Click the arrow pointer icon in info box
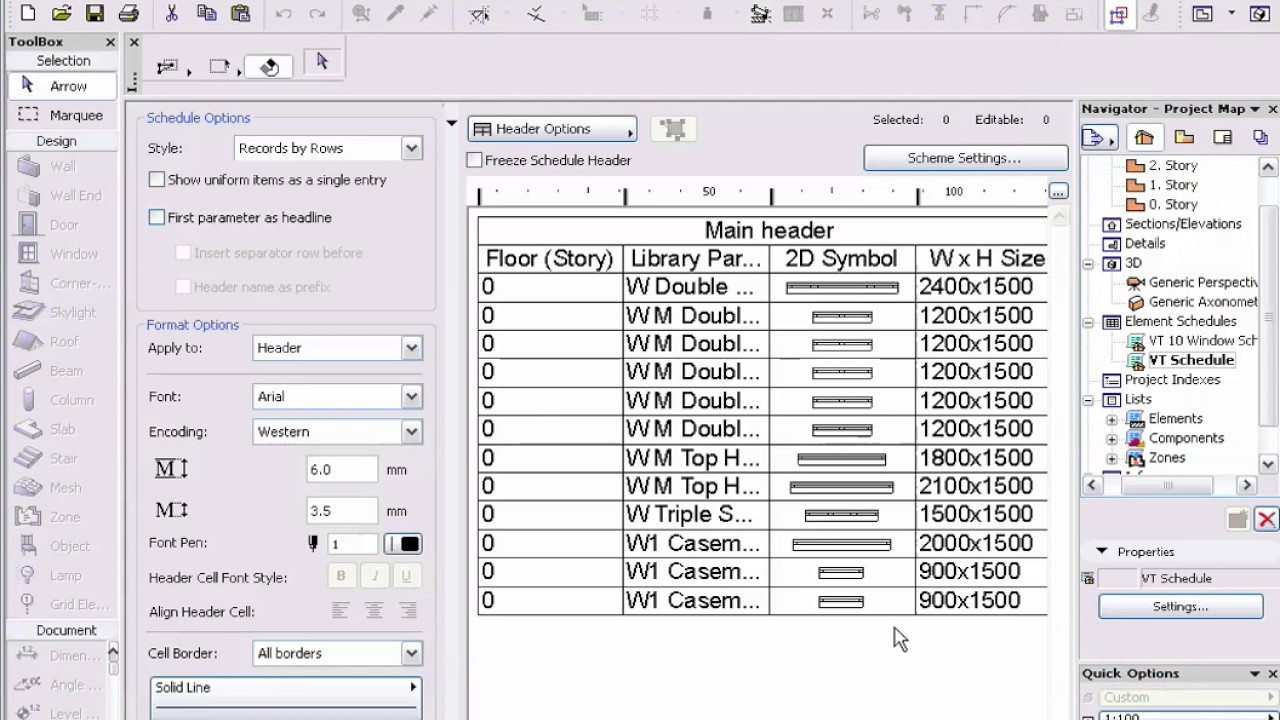This screenshot has height=720, width=1280. tap(322, 62)
